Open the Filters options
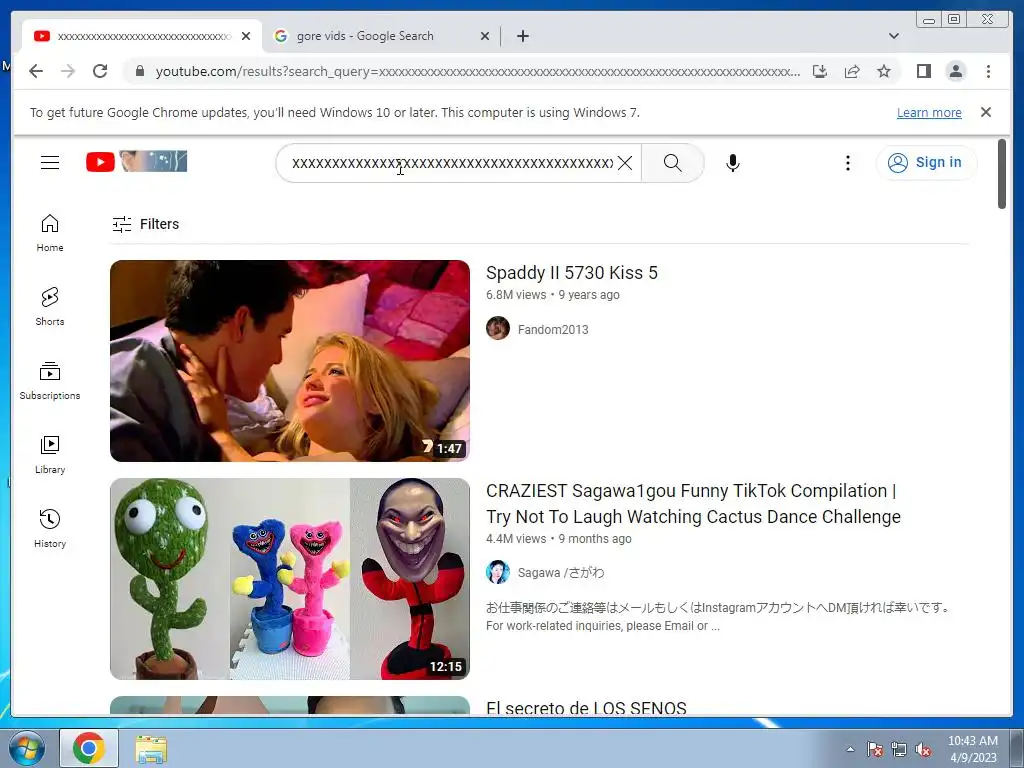Viewport: 1024px width, 768px height. click(x=145, y=224)
